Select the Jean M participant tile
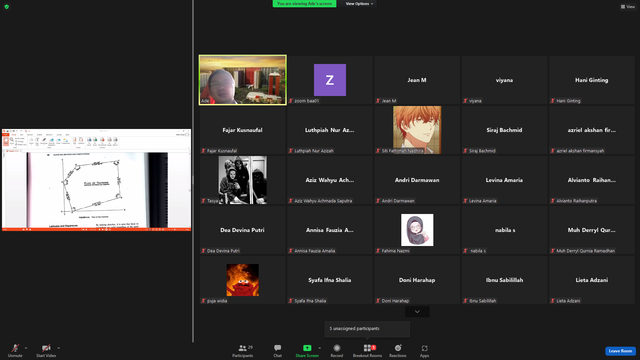Image resolution: width=640 pixels, height=360 pixels. pos(417,80)
